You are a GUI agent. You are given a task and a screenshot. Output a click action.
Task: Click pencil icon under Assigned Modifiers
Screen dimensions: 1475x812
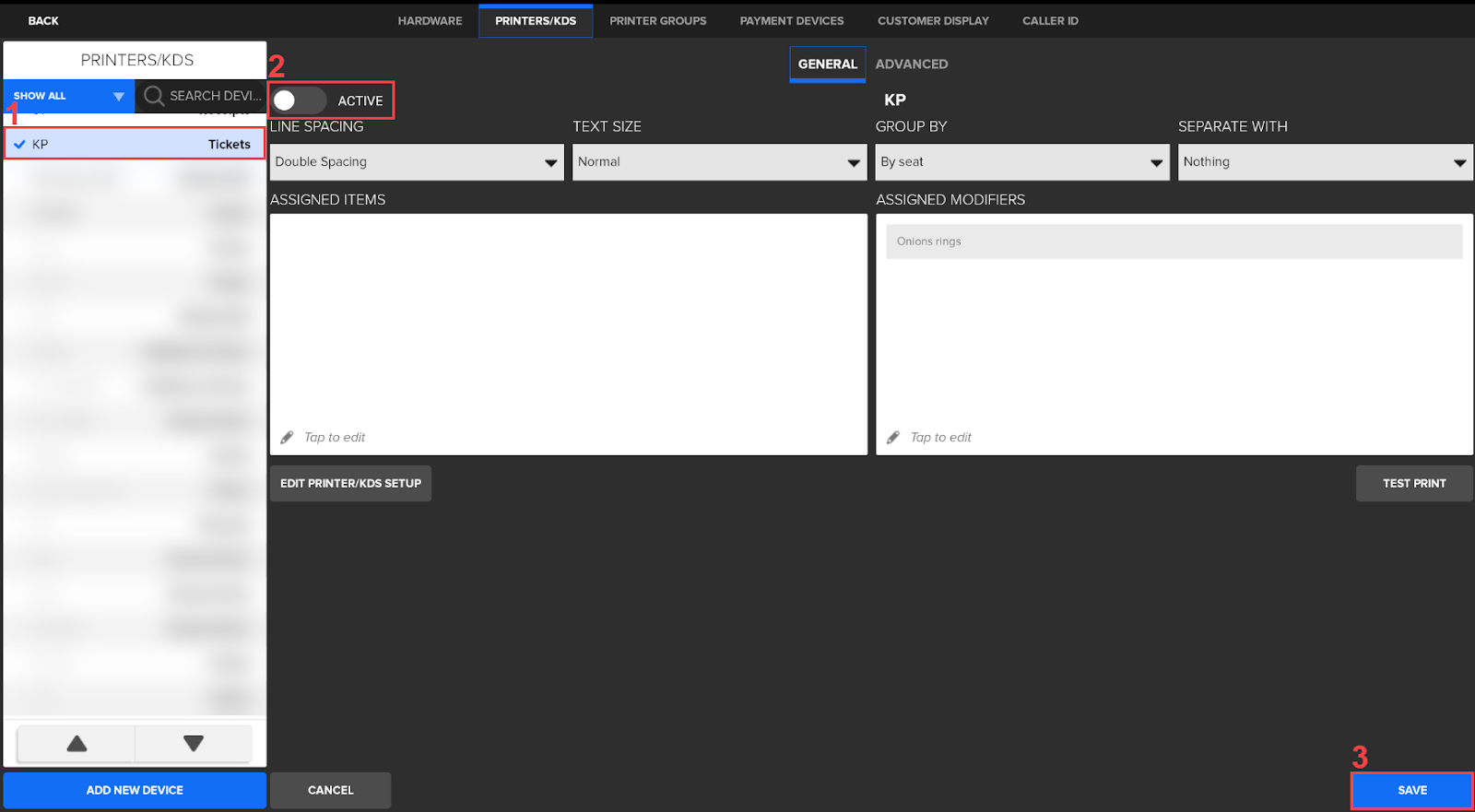tap(892, 438)
